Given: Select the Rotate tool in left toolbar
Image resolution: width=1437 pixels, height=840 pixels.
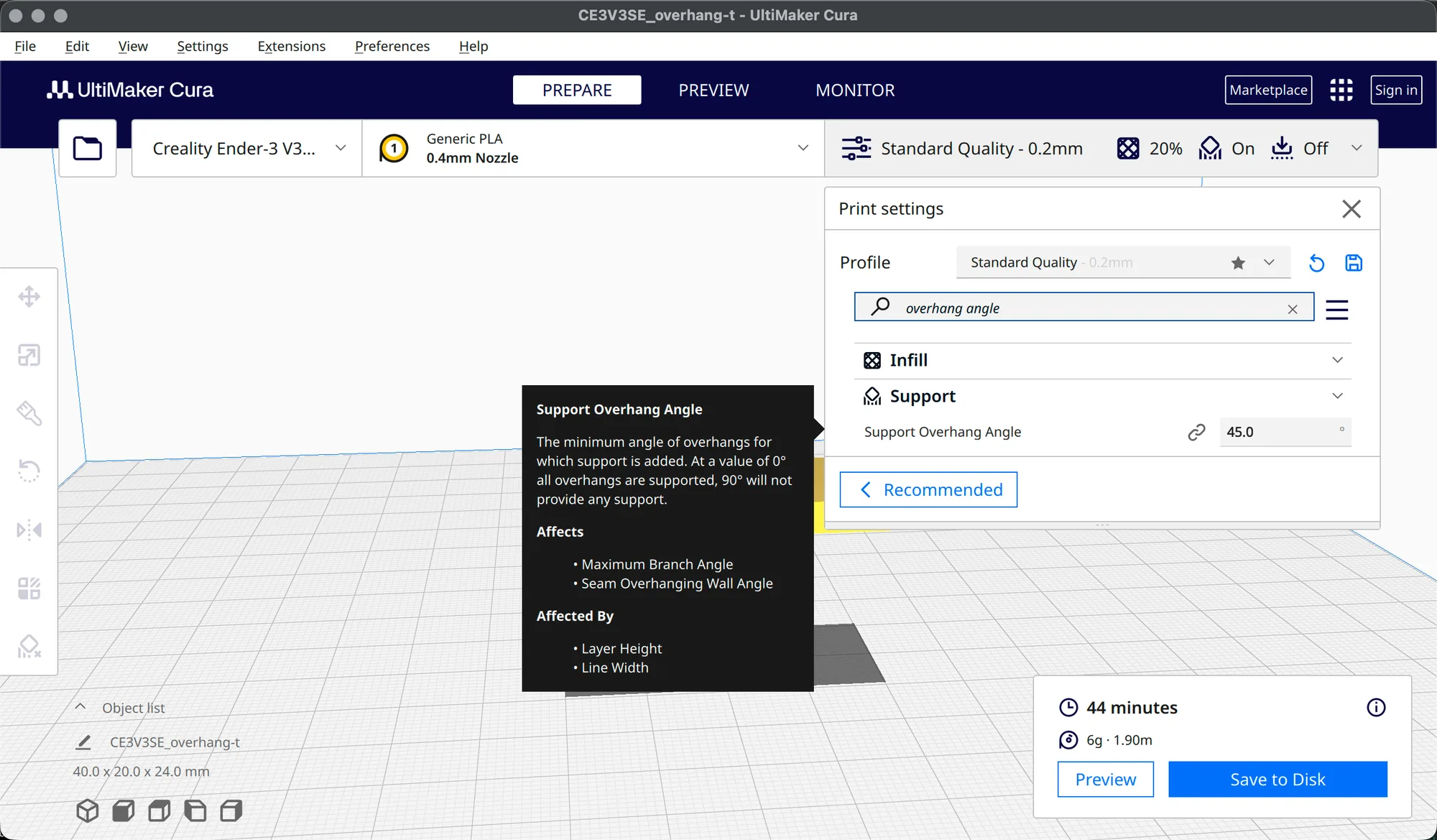Looking at the screenshot, I should (x=29, y=471).
